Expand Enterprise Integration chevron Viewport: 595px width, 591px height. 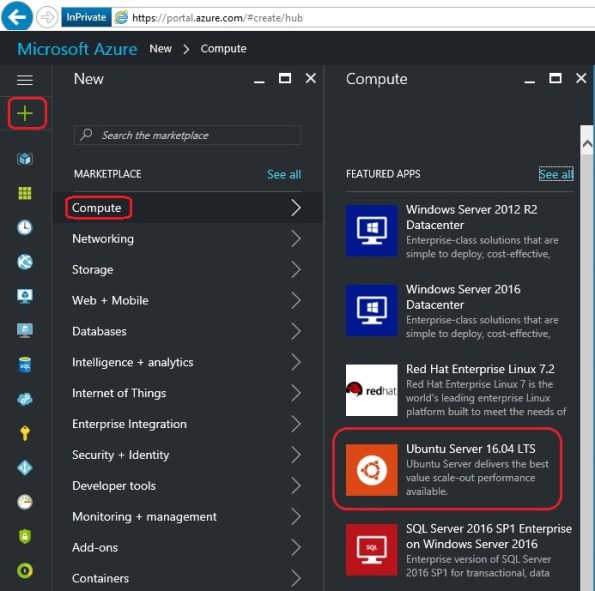tap(296, 424)
